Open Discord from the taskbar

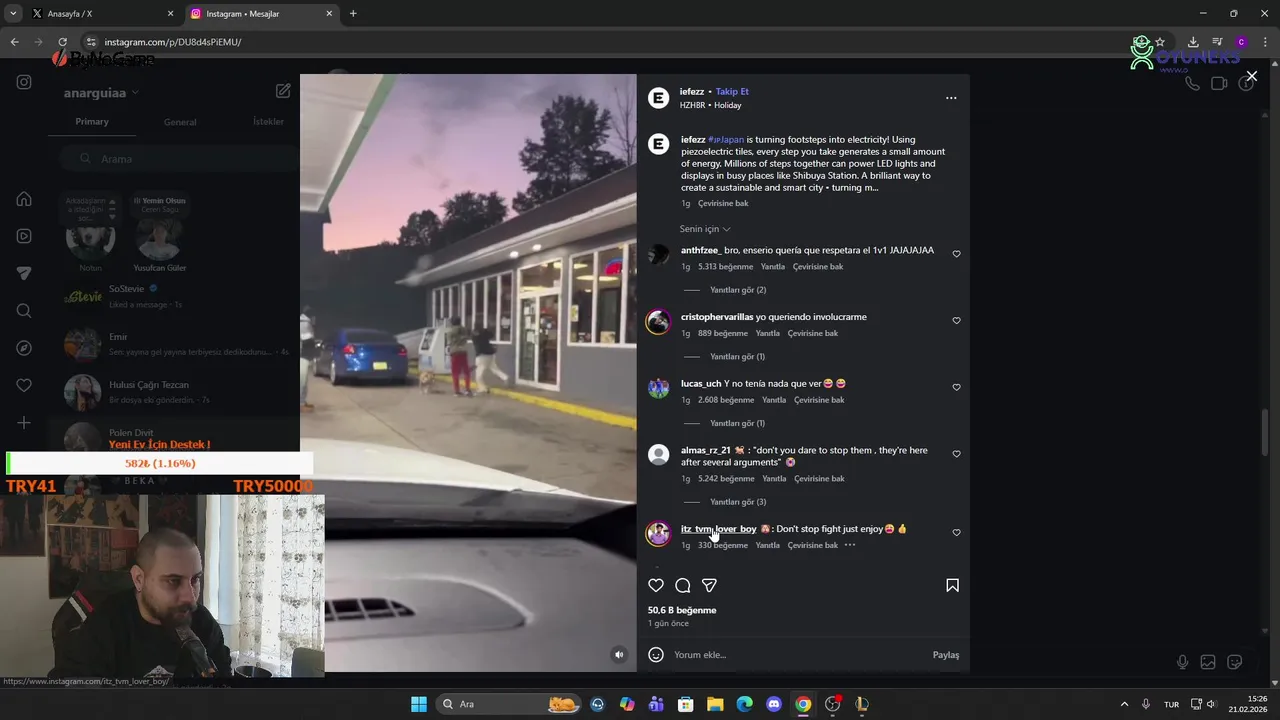click(773, 704)
